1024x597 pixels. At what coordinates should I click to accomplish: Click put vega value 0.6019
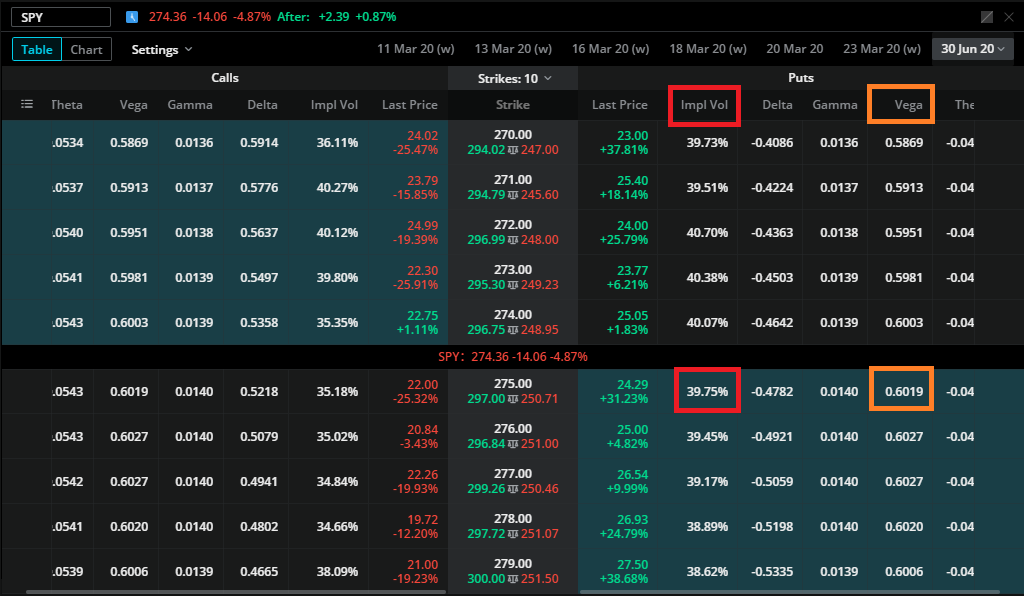tap(904, 391)
